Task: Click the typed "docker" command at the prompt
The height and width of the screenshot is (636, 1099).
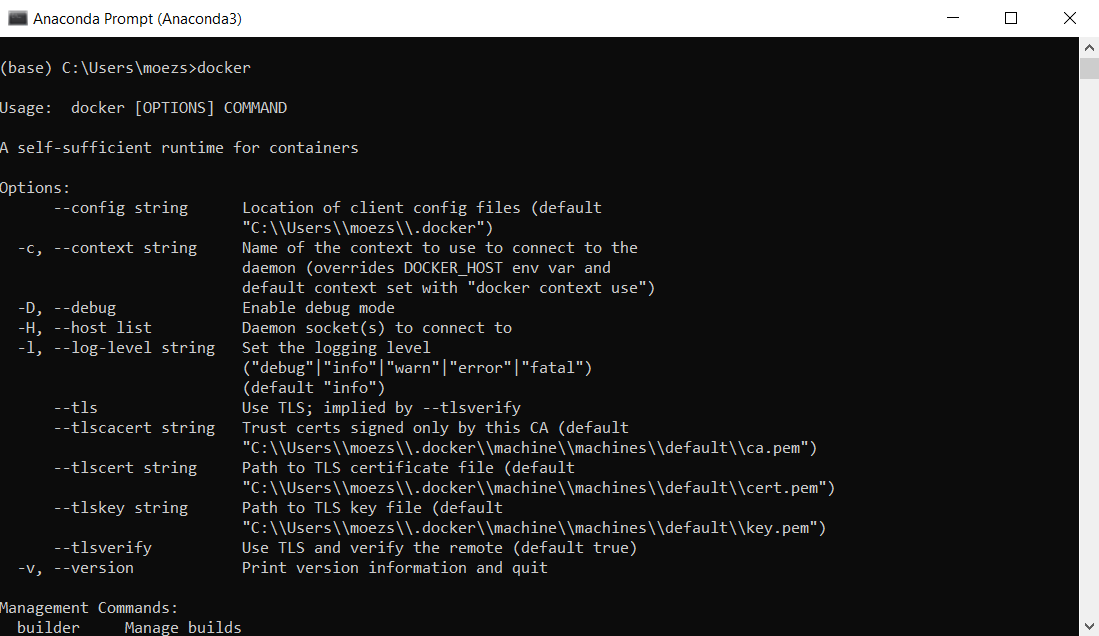Action: pyautogui.click(x=224, y=68)
